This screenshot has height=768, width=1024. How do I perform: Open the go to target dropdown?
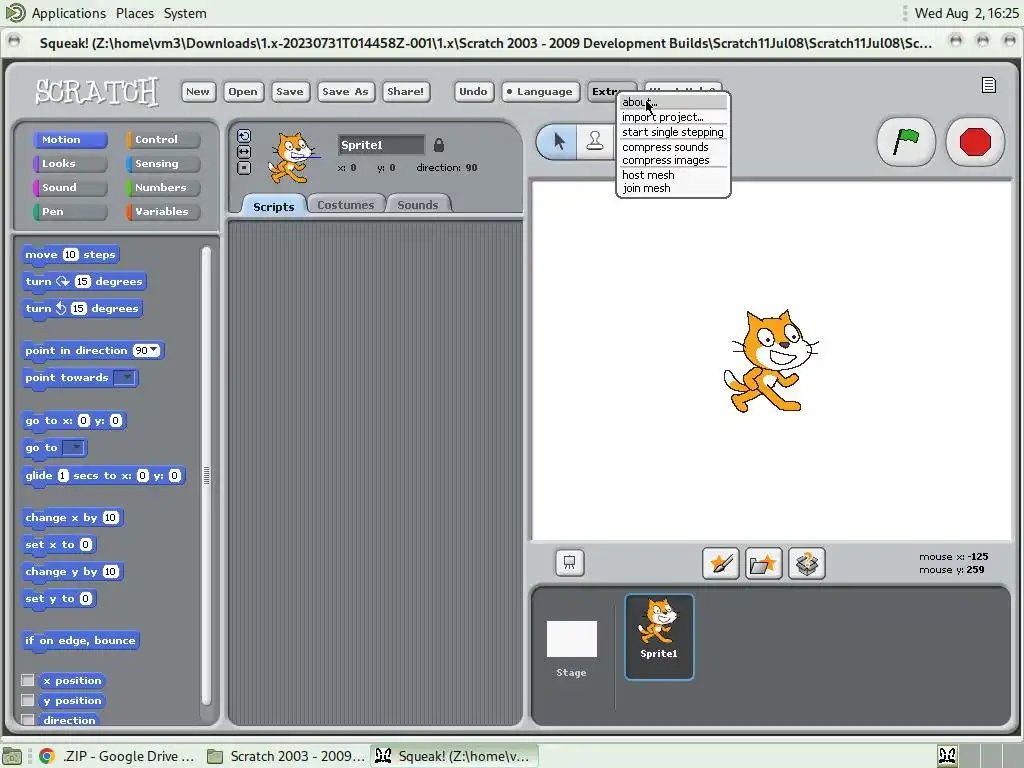click(73, 448)
